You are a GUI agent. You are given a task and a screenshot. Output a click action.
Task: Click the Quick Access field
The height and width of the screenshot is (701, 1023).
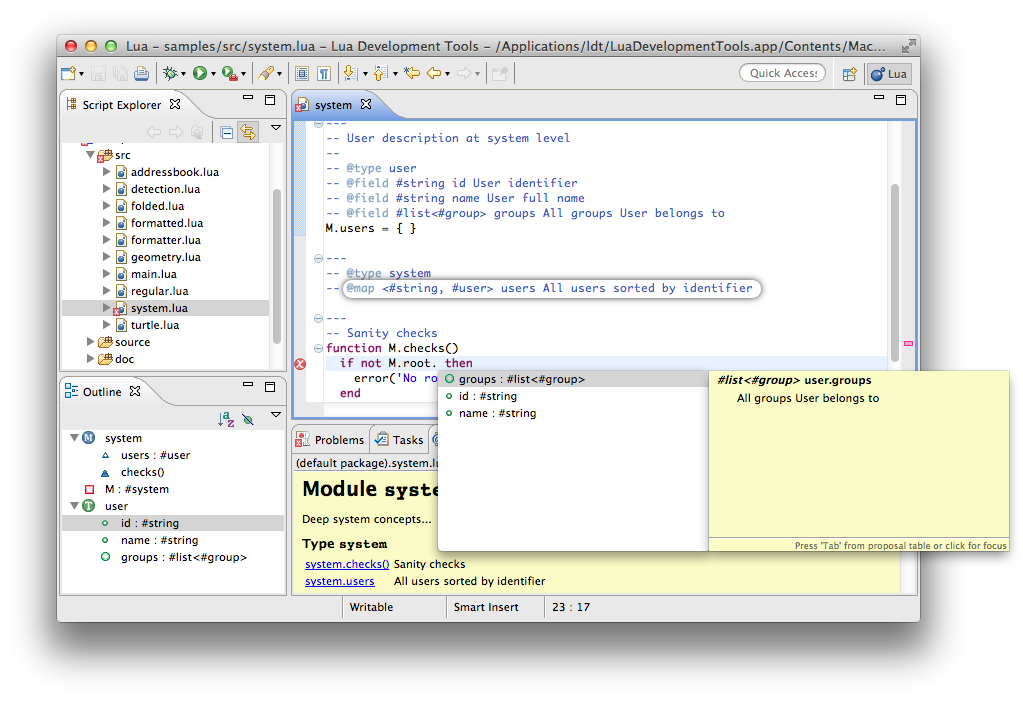[782, 73]
